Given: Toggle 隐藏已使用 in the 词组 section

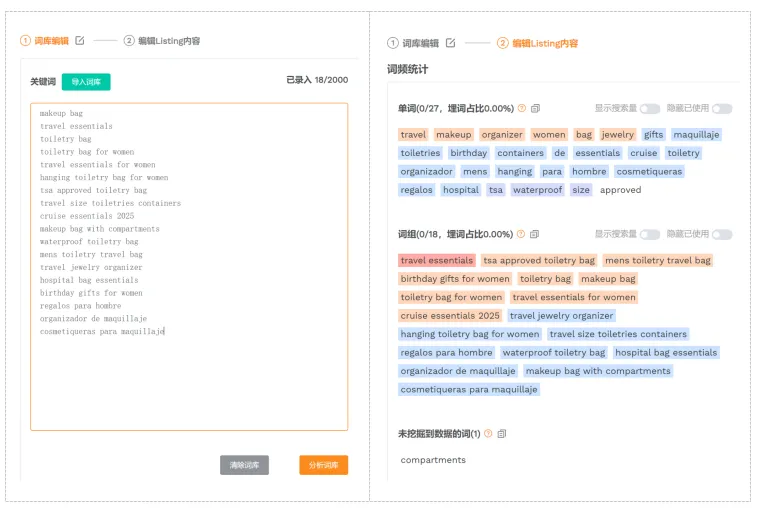Looking at the screenshot, I should [722, 235].
